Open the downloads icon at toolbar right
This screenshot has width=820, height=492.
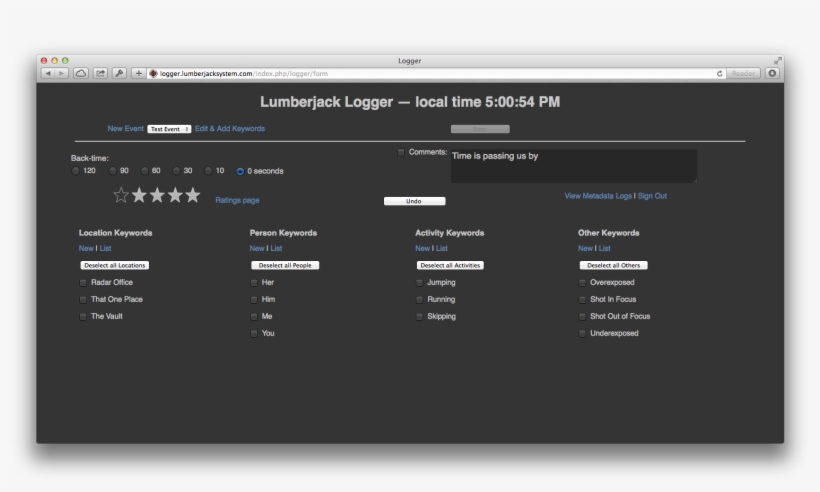(x=772, y=73)
